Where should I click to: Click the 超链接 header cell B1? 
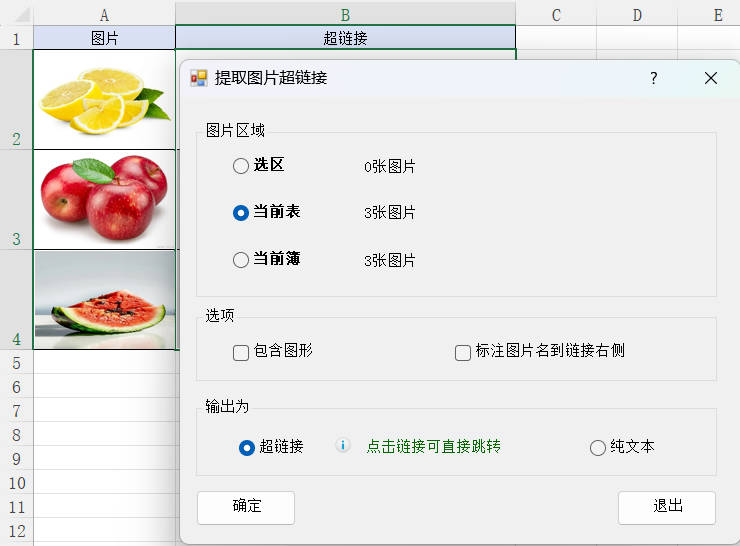345,38
